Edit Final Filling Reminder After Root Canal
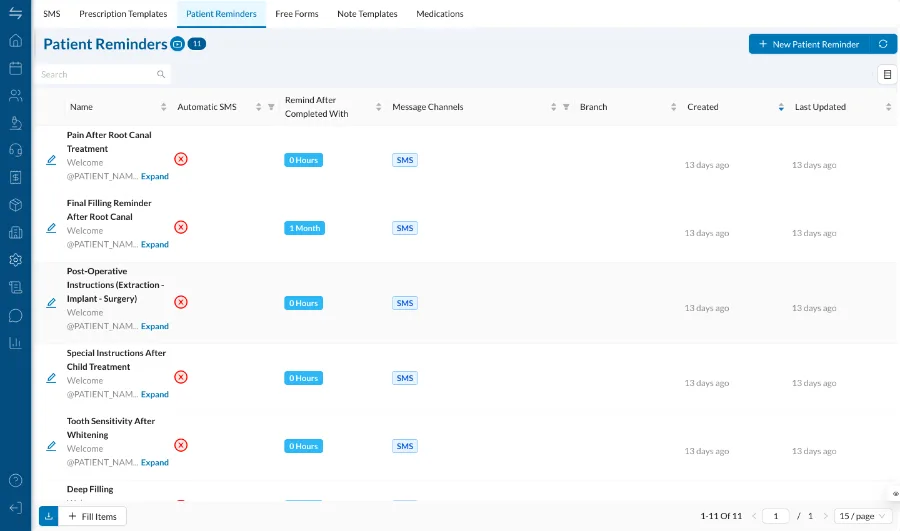Image resolution: width=900 pixels, height=531 pixels. click(x=51, y=228)
